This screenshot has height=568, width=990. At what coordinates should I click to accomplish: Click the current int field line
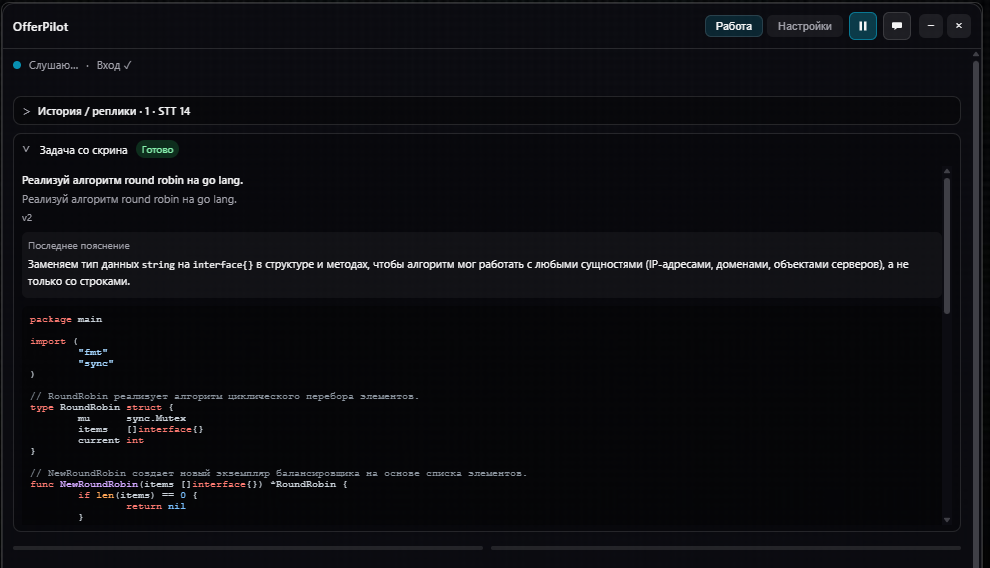click(110, 441)
